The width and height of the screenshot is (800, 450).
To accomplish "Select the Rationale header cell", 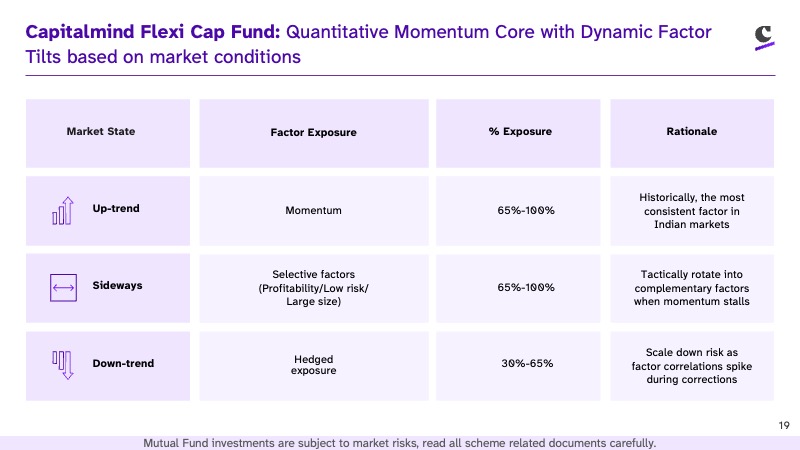I will tap(692, 133).
